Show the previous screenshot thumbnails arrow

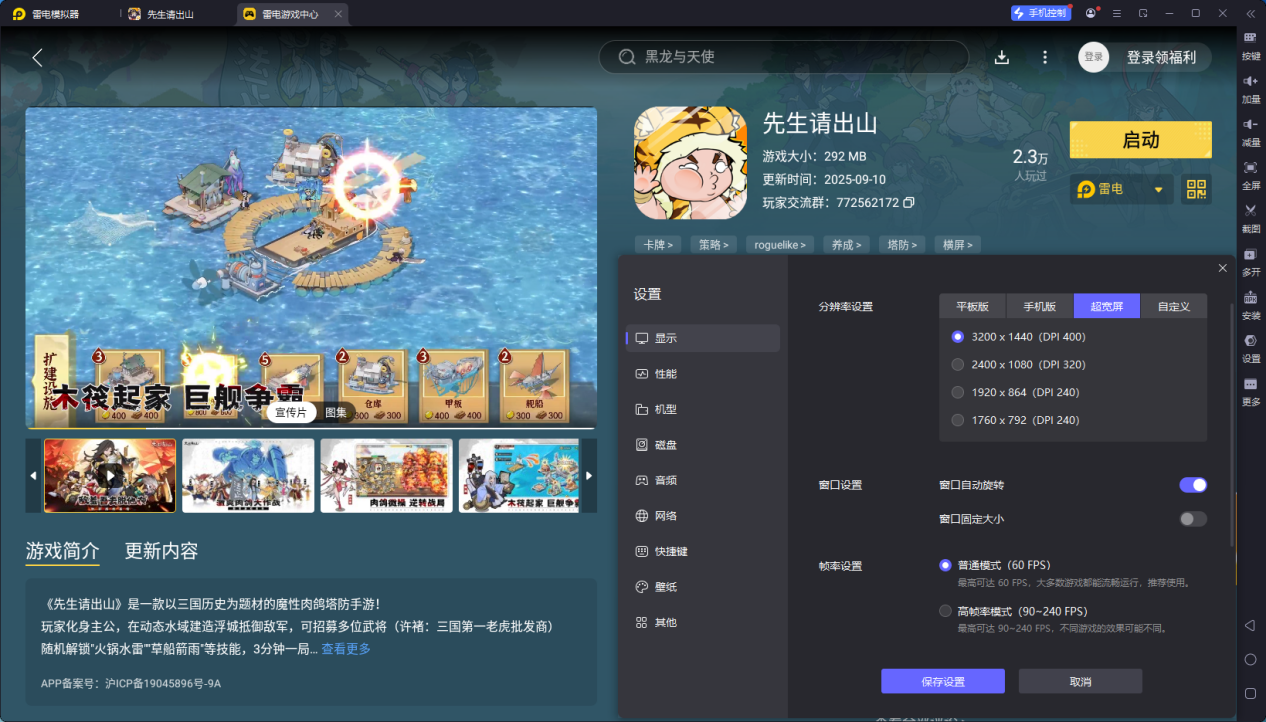point(33,475)
